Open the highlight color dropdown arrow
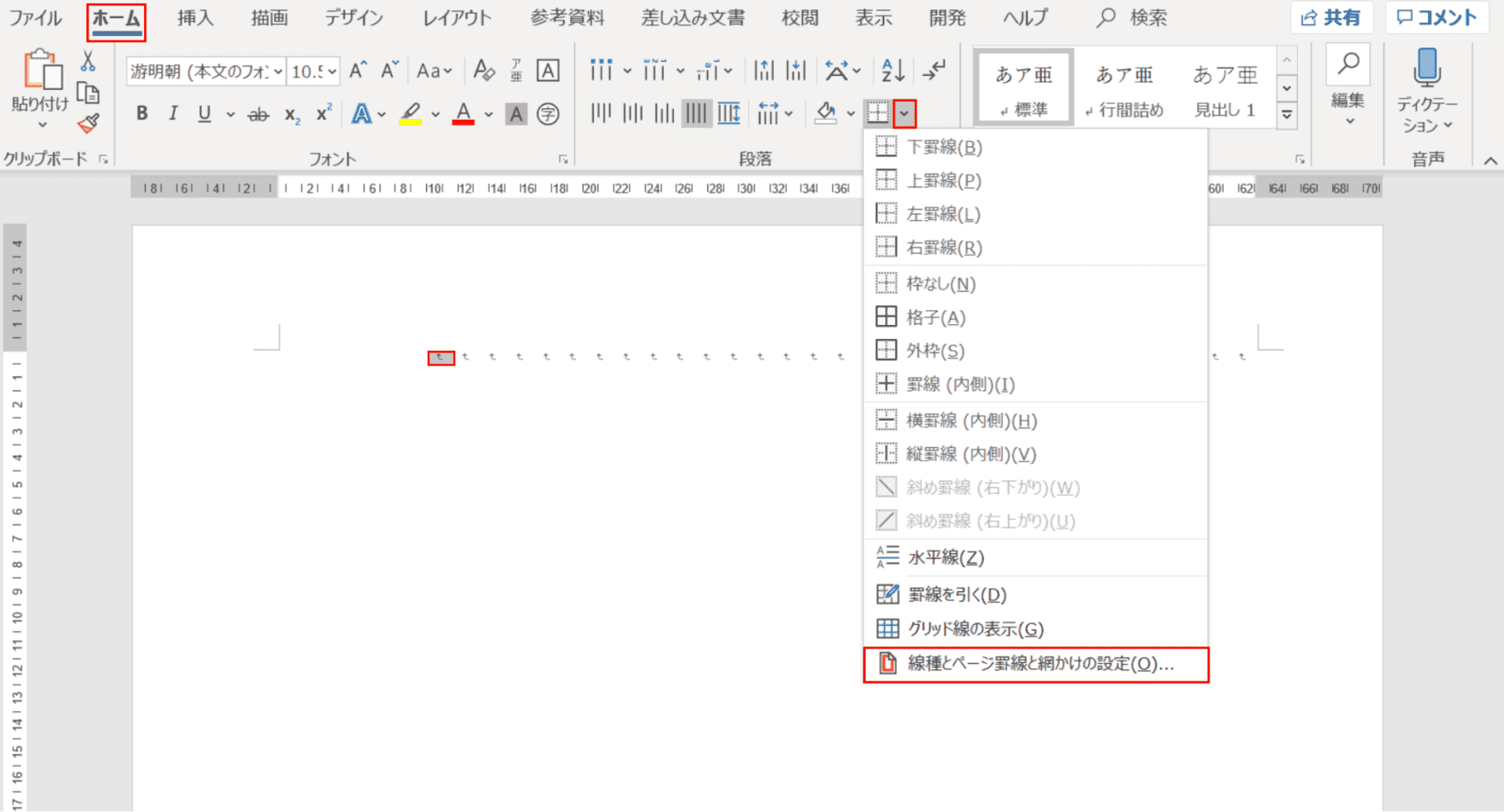Viewport: 1504px width, 812px height. [436, 115]
